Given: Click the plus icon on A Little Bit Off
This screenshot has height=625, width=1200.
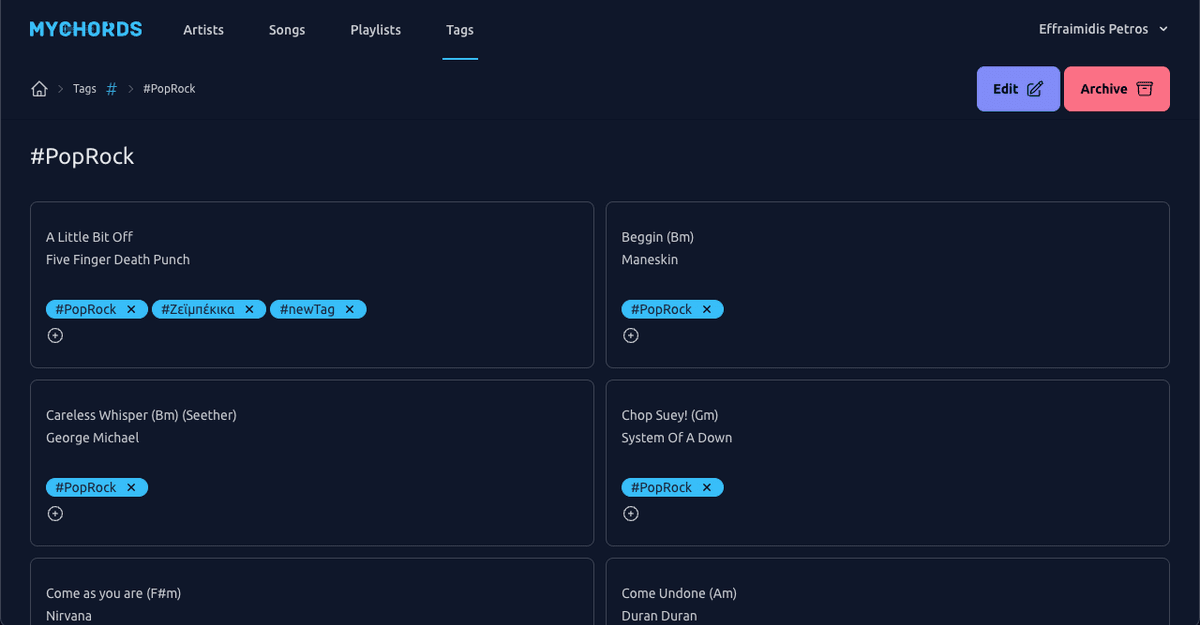Looking at the screenshot, I should (55, 335).
